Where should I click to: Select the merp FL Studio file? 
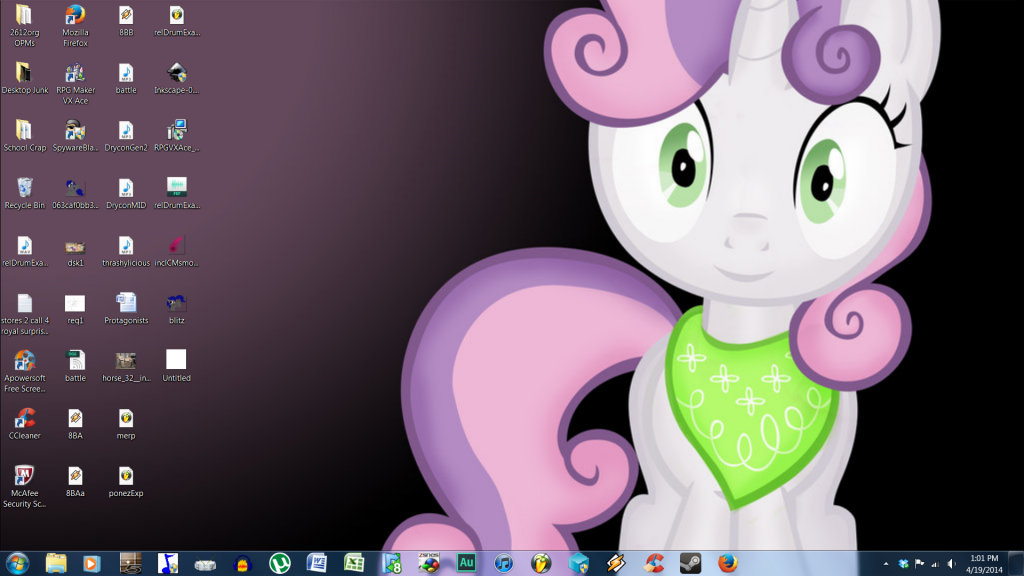pos(126,423)
